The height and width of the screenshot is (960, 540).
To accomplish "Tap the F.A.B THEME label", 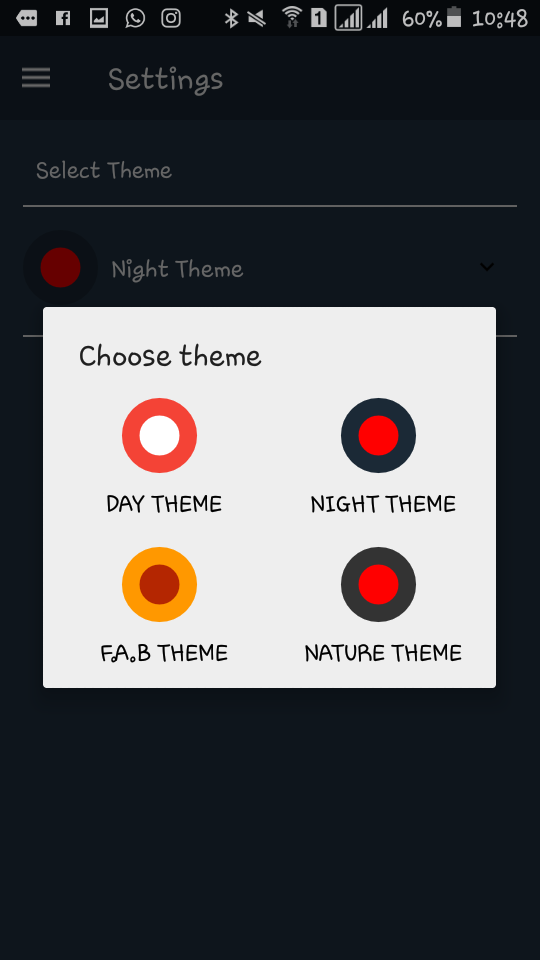I will coord(164,653).
